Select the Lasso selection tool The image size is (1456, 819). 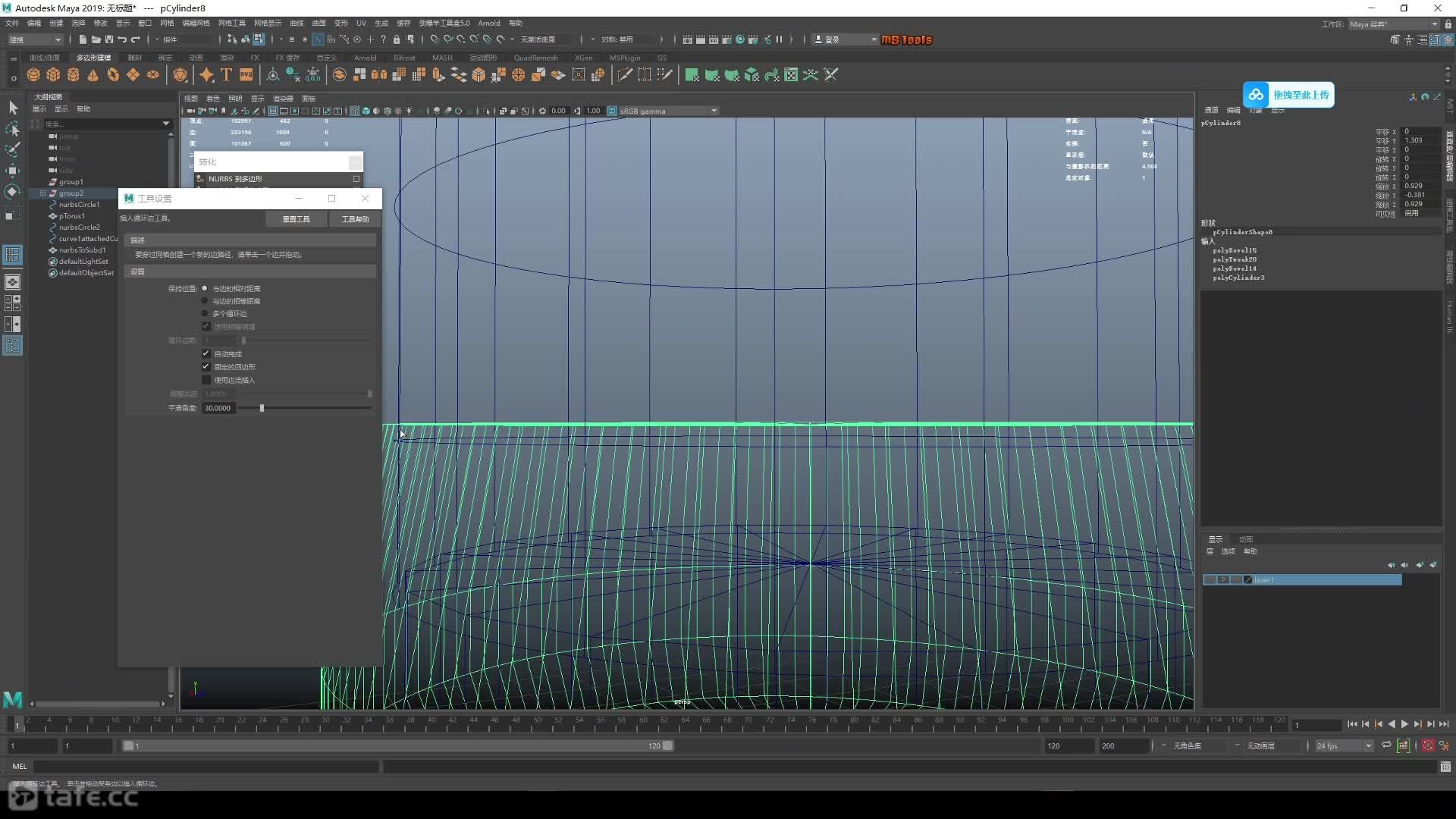click(13, 129)
